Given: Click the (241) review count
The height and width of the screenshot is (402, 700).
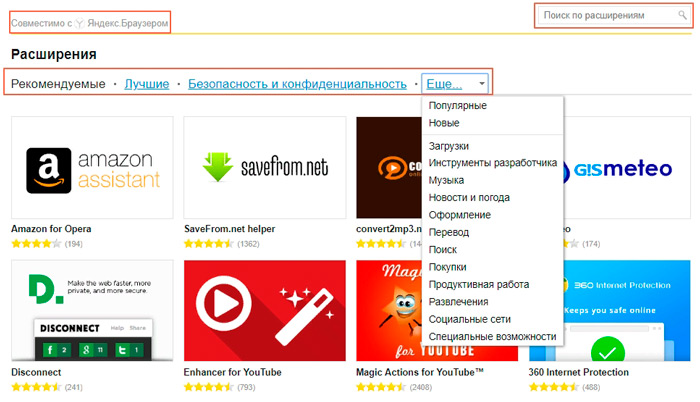Looking at the screenshot, I should 74,387.
